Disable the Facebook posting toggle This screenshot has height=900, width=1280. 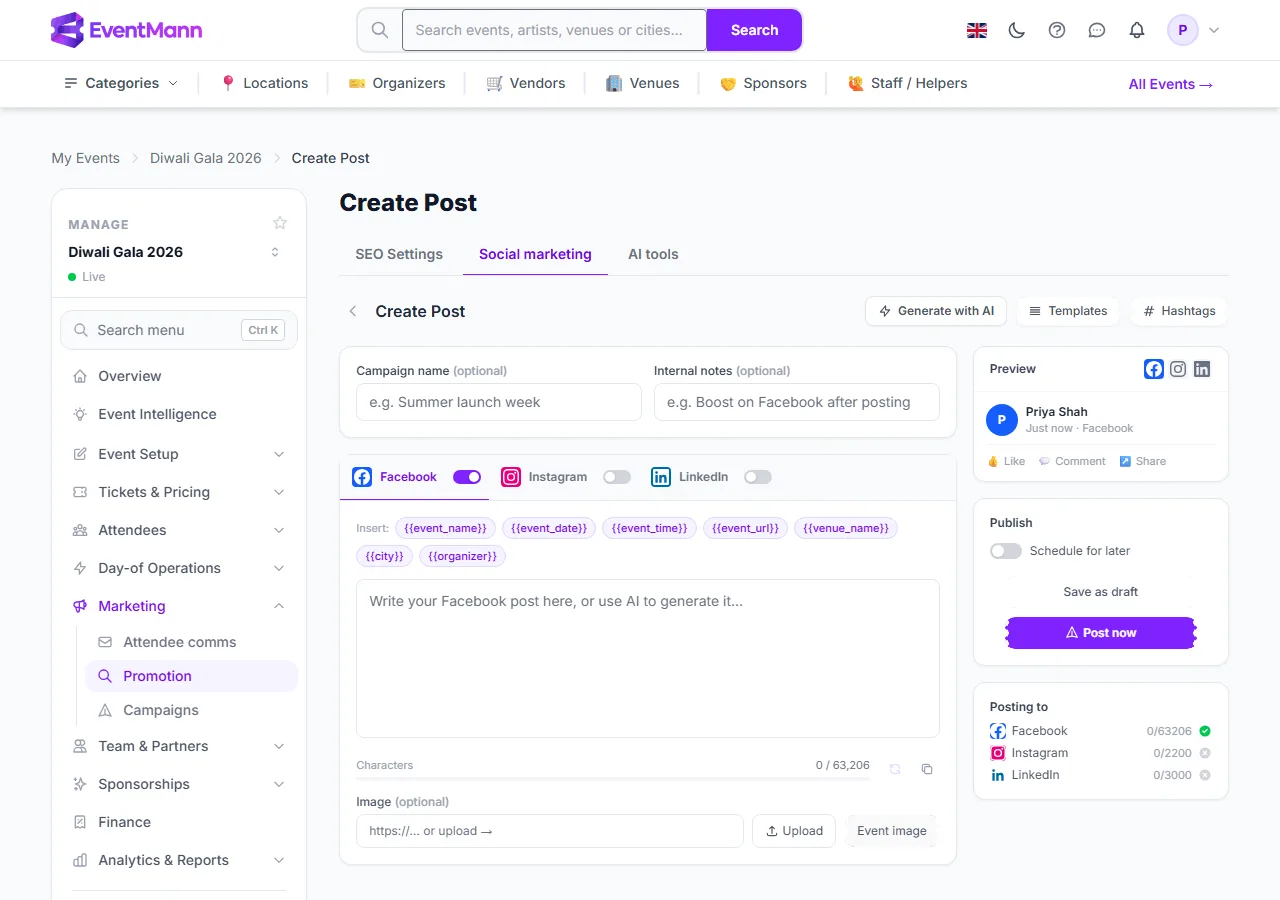click(467, 477)
